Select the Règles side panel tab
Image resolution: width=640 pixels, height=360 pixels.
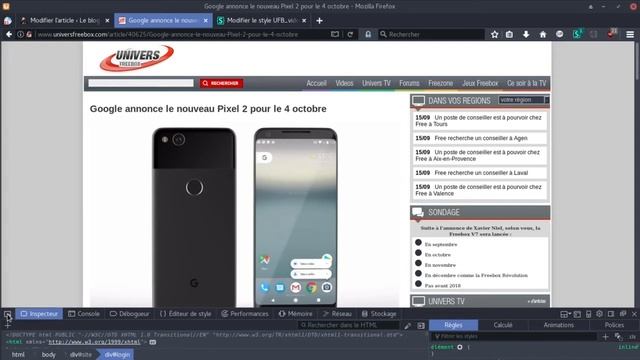[x=453, y=325]
